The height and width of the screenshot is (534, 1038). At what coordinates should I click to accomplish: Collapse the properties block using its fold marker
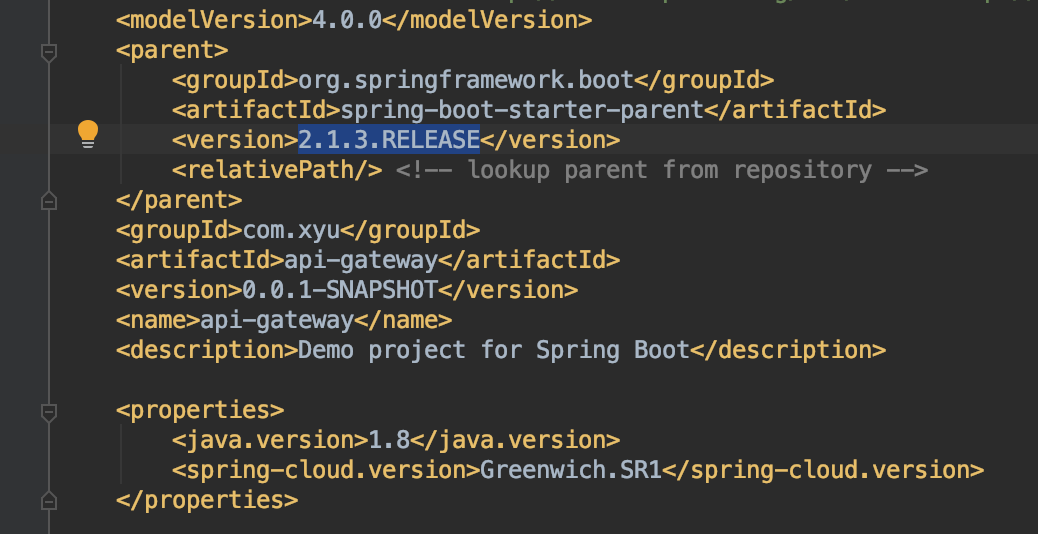coord(47,411)
